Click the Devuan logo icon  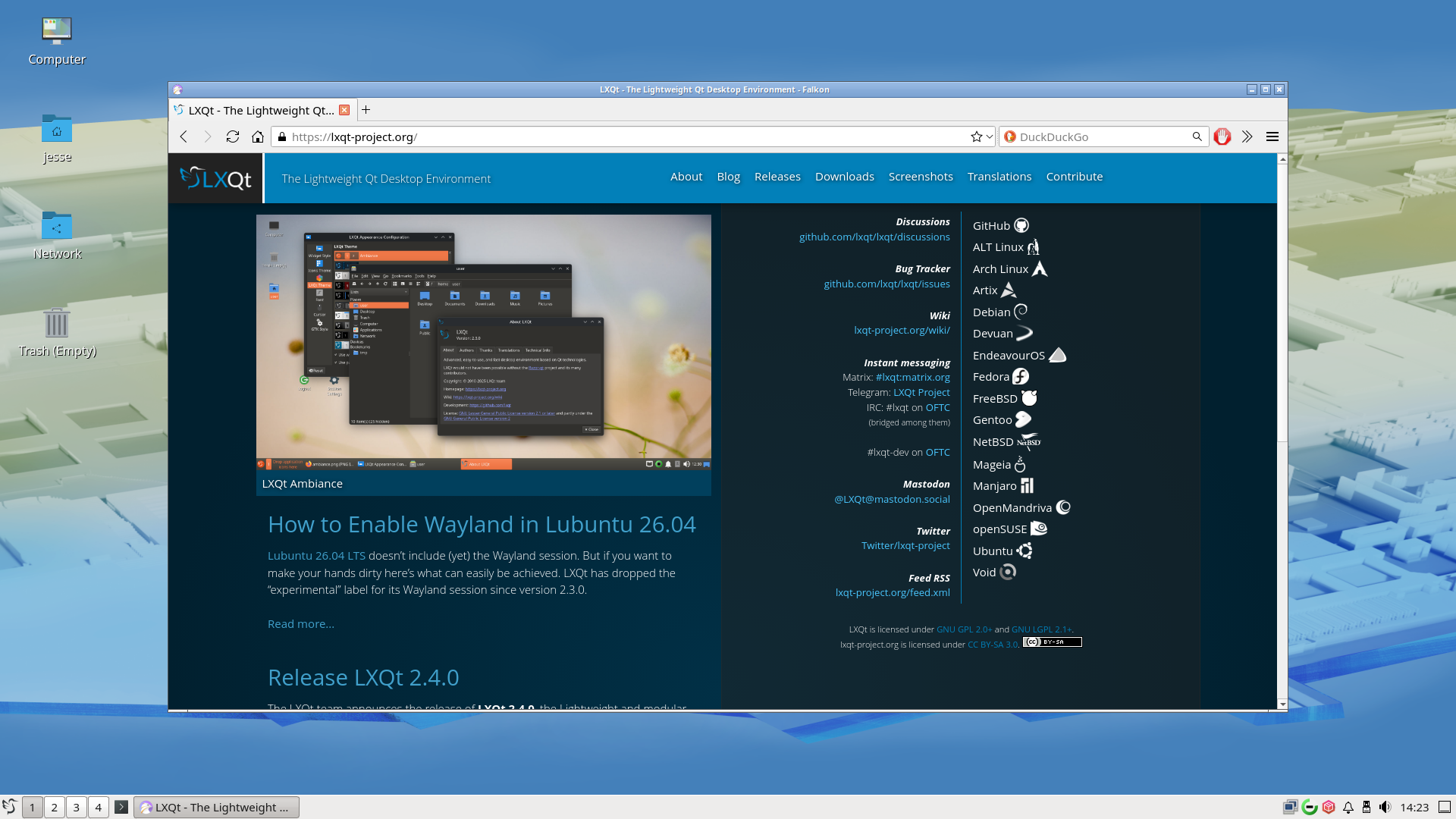[1025, 333]
